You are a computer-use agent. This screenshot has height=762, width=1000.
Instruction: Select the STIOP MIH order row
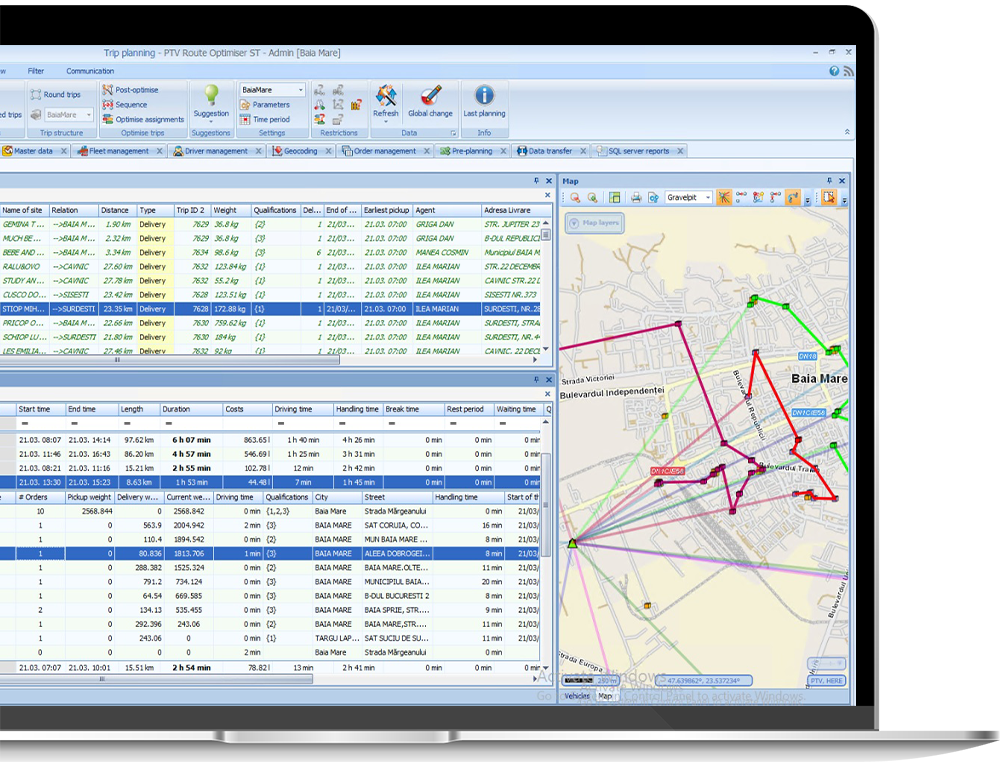coord(270,309)
